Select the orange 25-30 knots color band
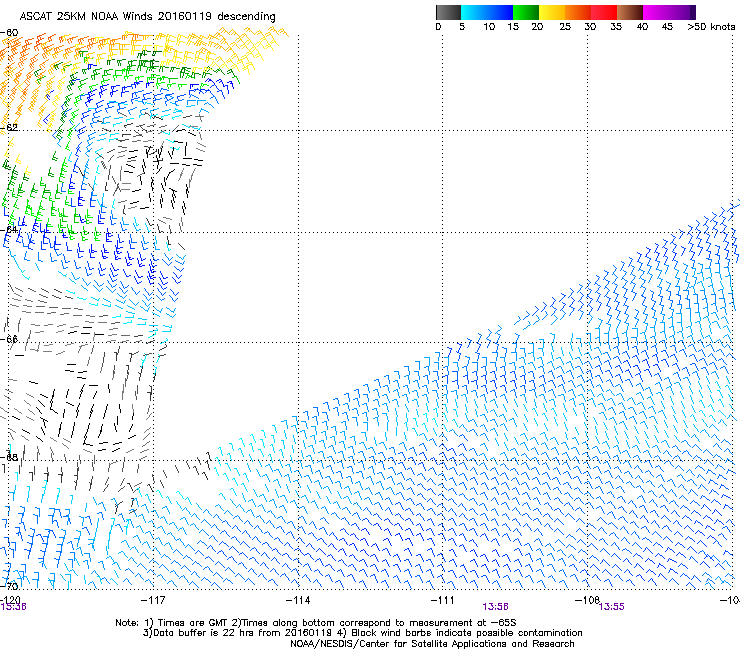740x650 pixels. coord(578,12)
